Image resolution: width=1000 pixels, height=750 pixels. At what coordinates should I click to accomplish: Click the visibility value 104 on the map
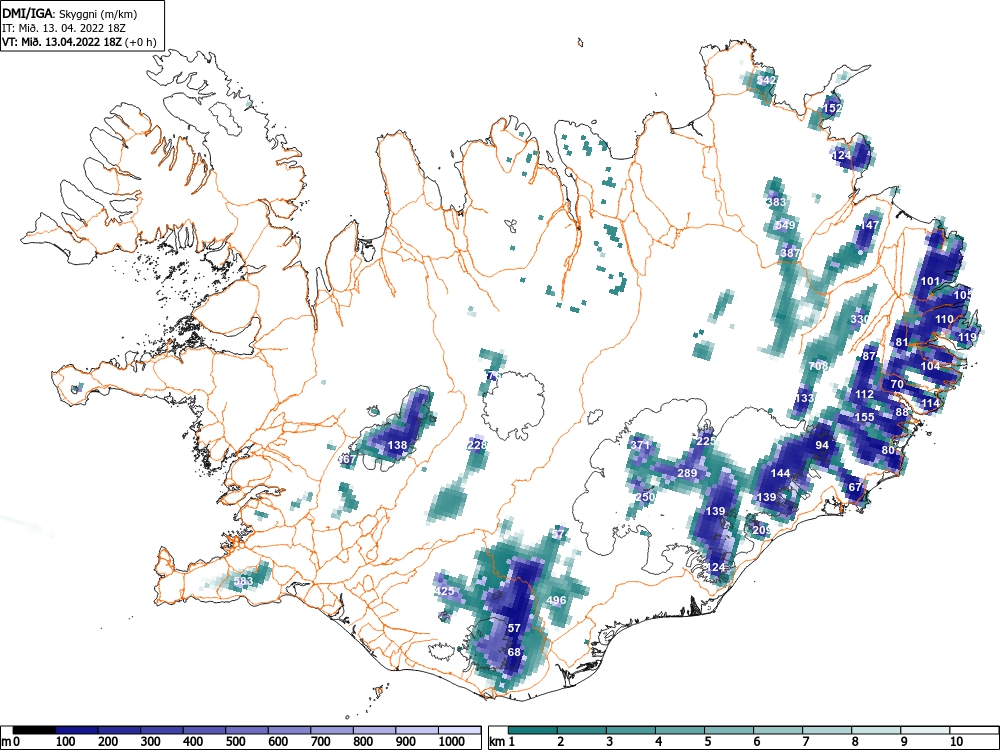click(930, 366)
